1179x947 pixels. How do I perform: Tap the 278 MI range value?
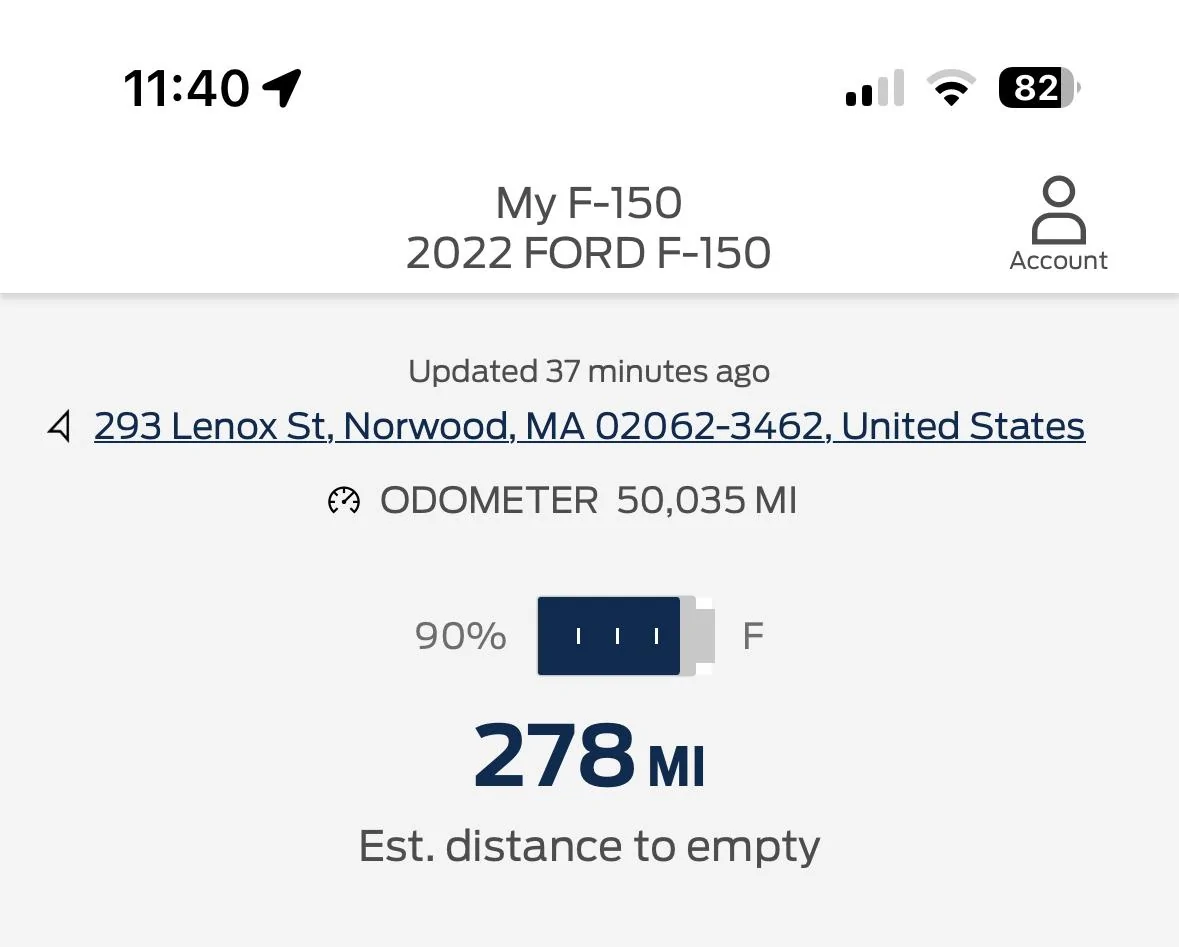589,756
